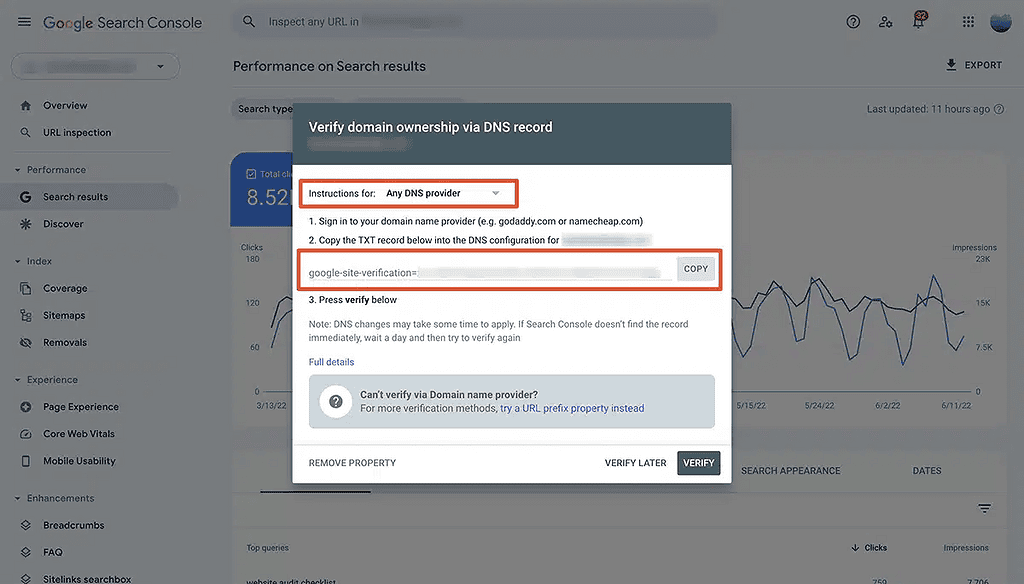
Task: Collapse the Performance section
Action: point(18,170)
